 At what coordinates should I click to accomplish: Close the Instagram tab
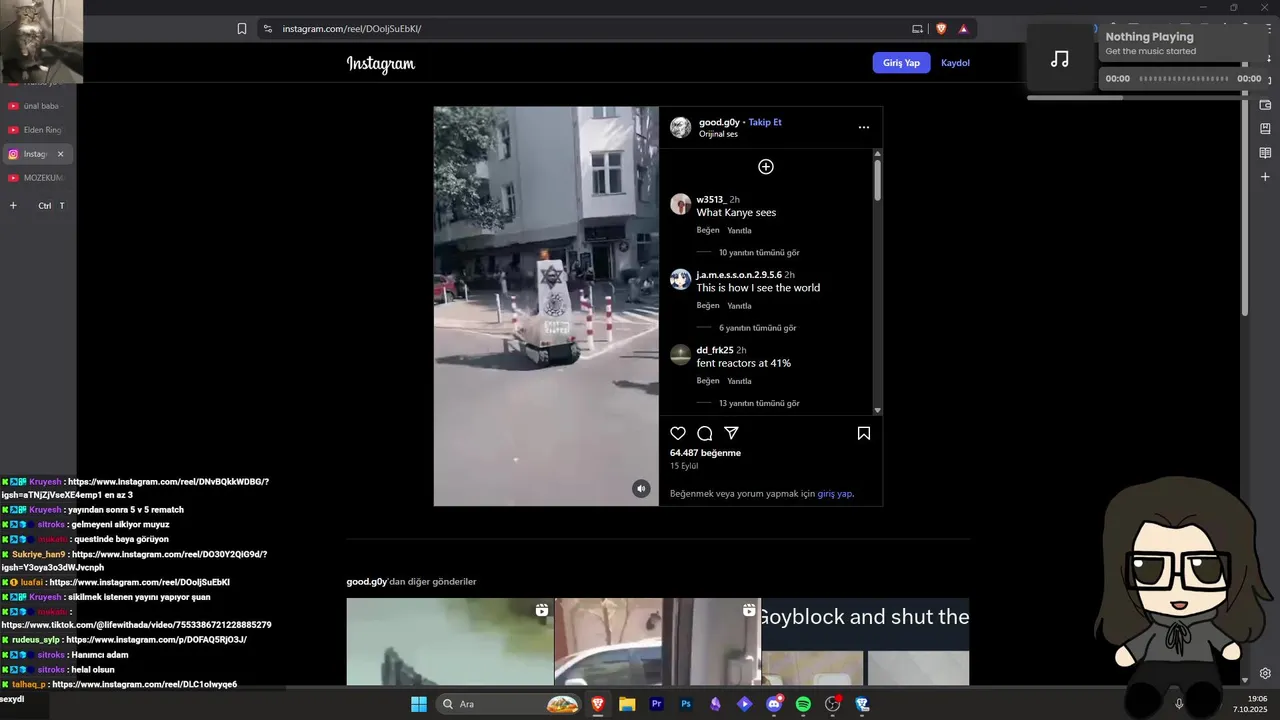point(60,154)
